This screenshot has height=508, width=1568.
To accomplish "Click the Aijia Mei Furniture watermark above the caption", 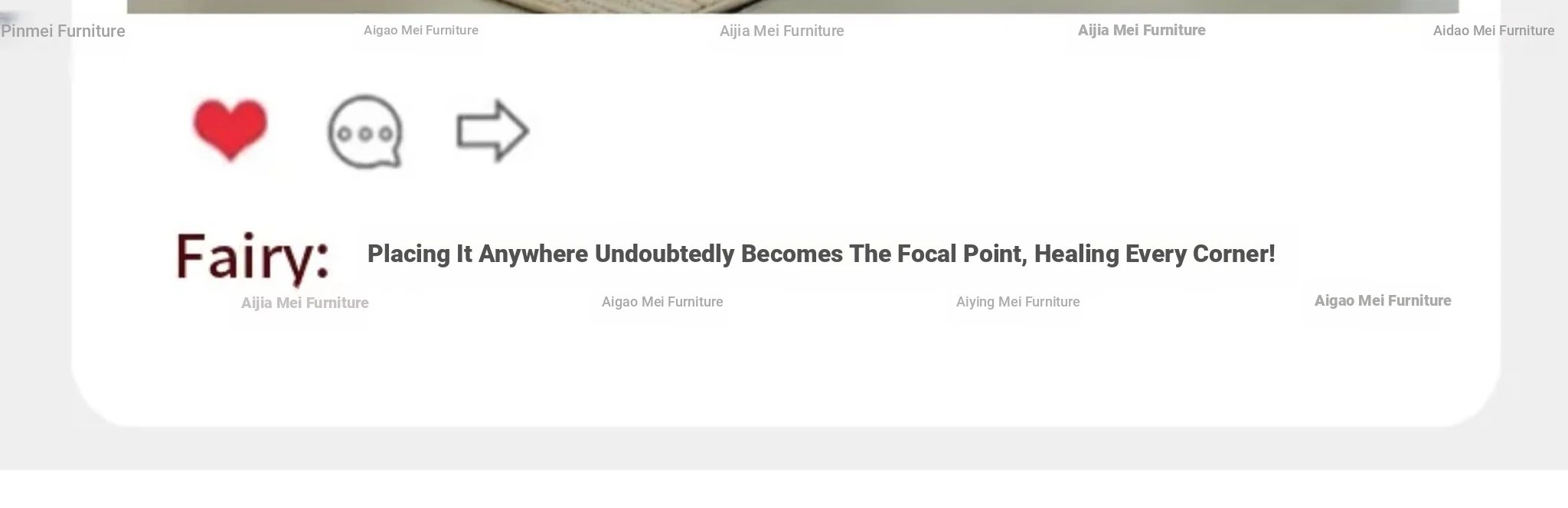I will pyautogui.click(x=782, y=31).
